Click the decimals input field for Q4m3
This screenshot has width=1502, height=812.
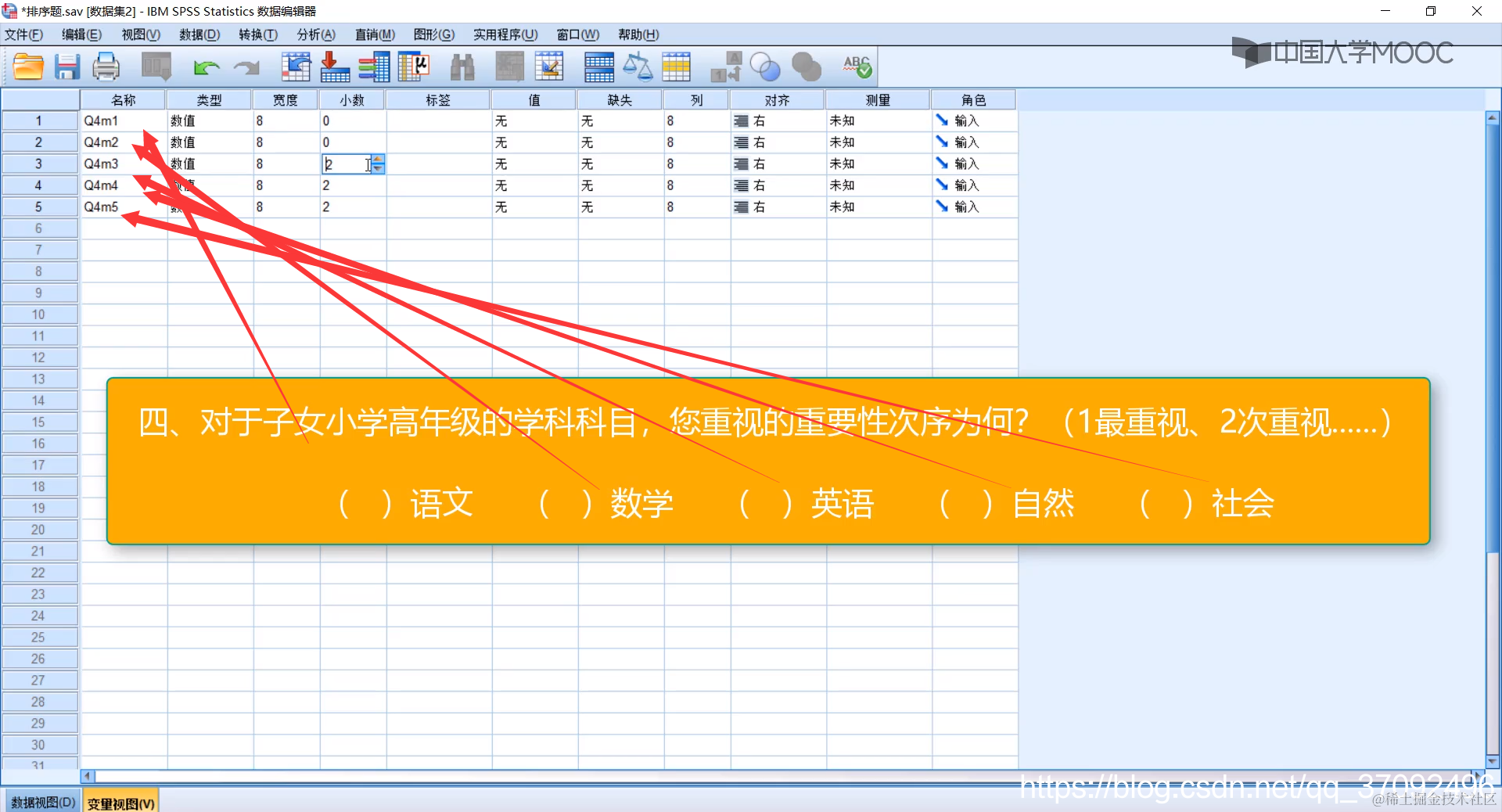[347, 164]
